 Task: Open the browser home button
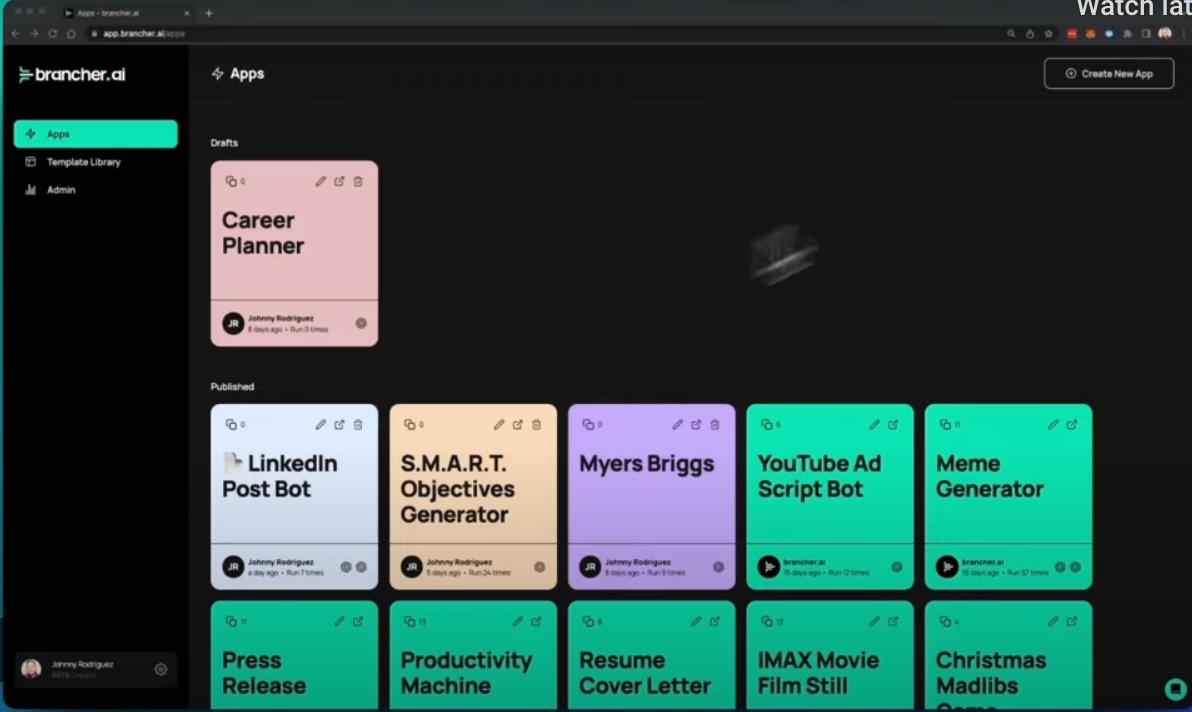coord(71,33)
